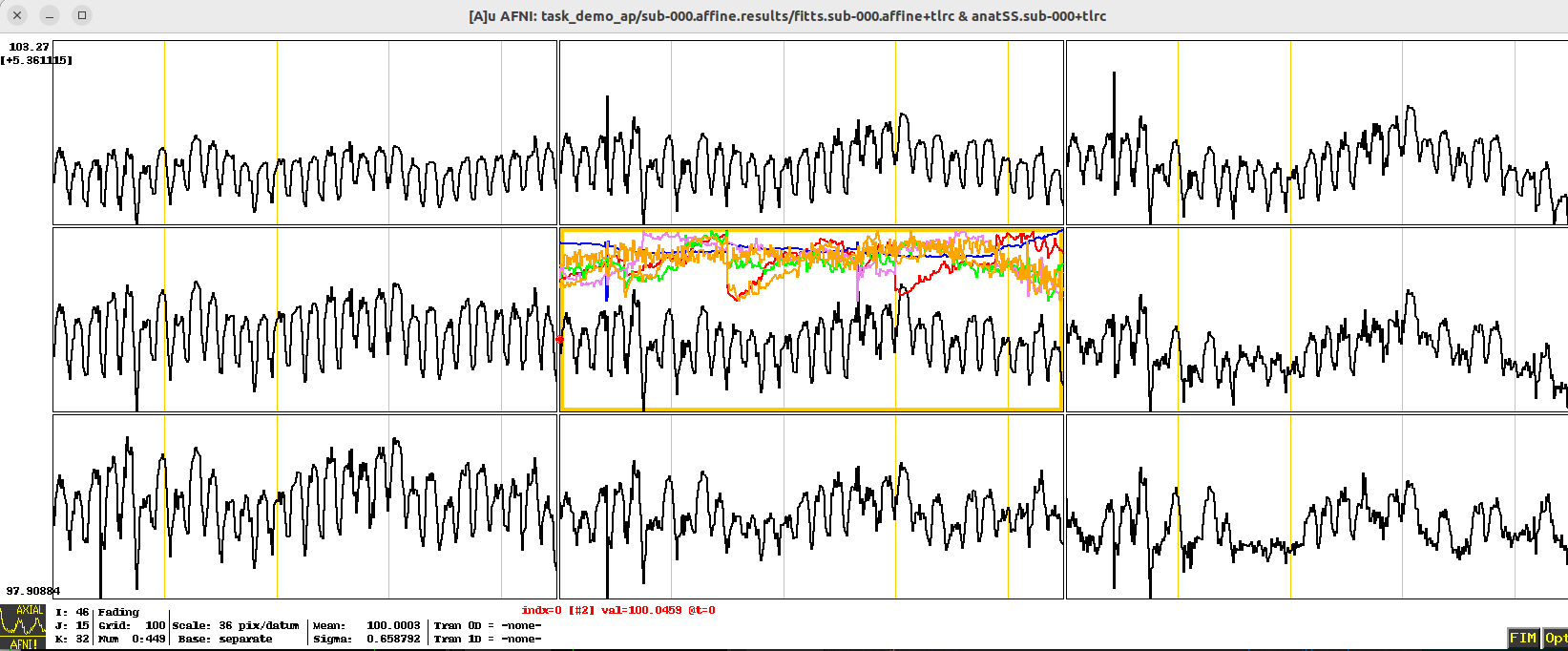Select the middle-left voxel time series graph
The image size is (1568, 651).
304,320
